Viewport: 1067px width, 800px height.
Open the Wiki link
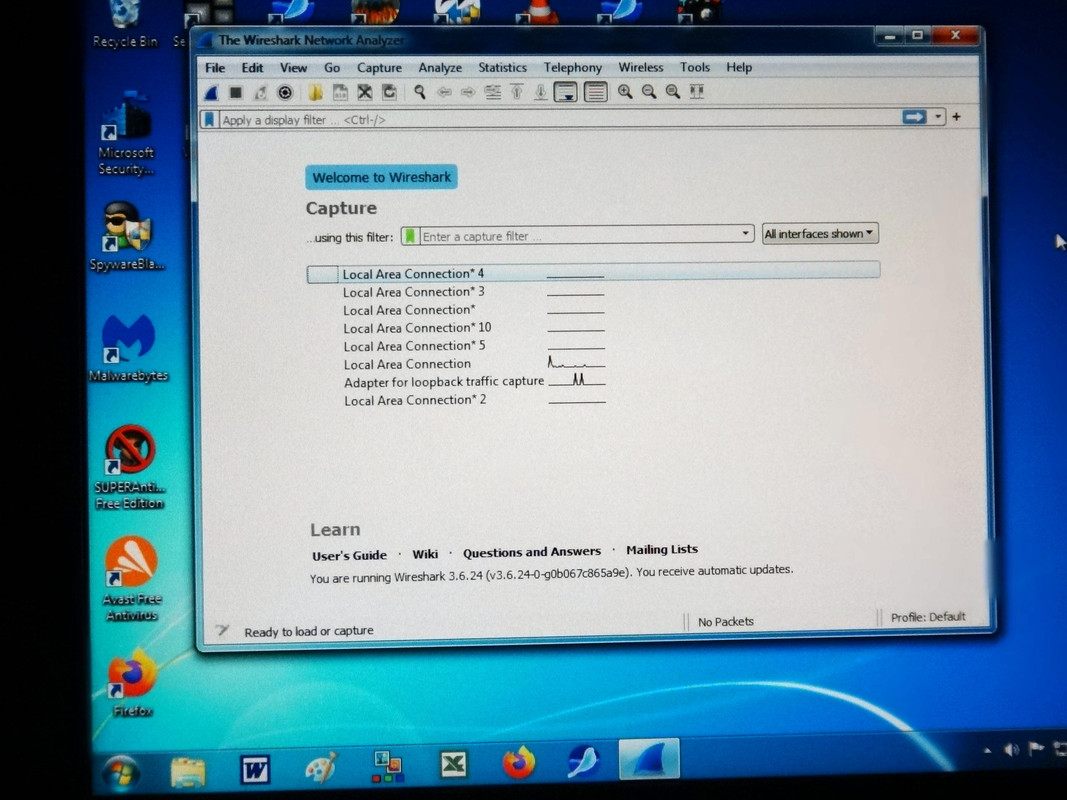click(x=425, y=554)
